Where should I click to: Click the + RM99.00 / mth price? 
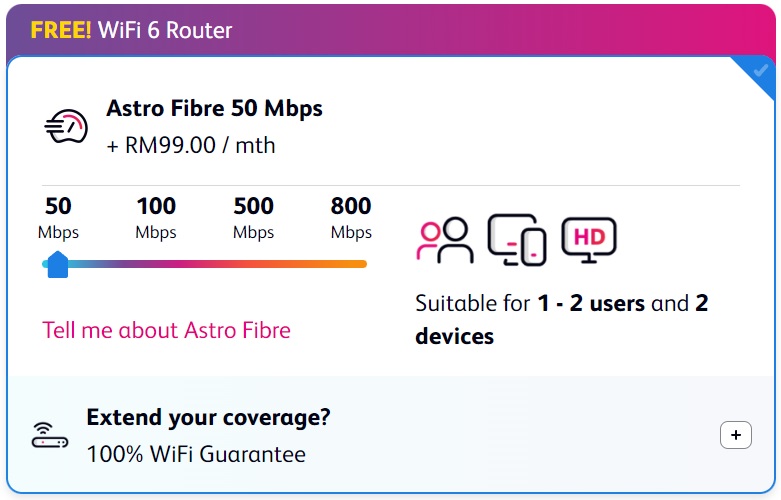click(191, 145)
